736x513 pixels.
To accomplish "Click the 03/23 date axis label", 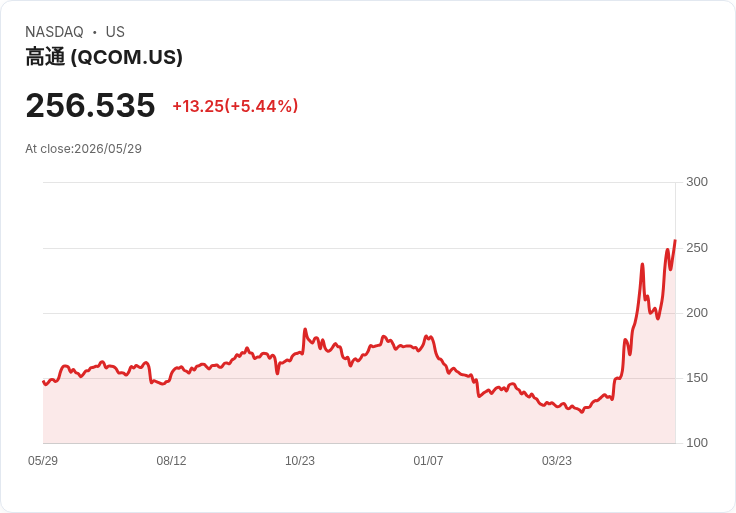I will pyautogui.click(x=557, y=460).
